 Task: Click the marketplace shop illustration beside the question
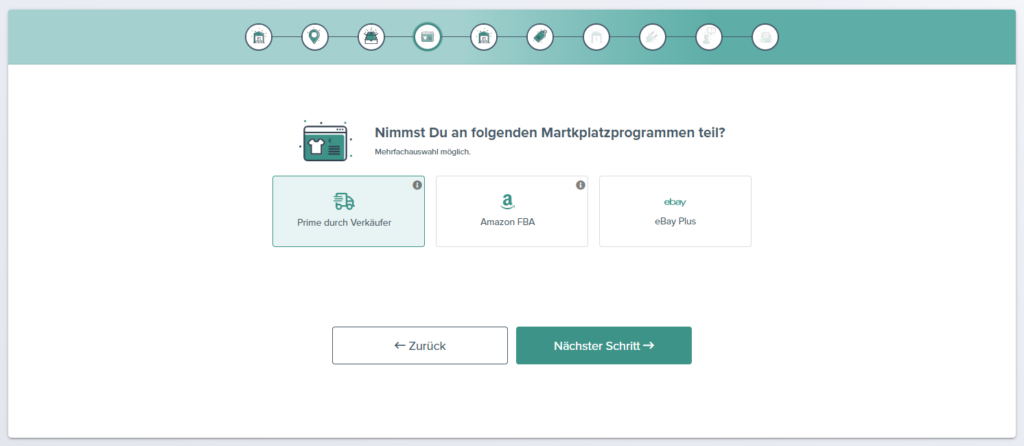[x=325, y=140]
